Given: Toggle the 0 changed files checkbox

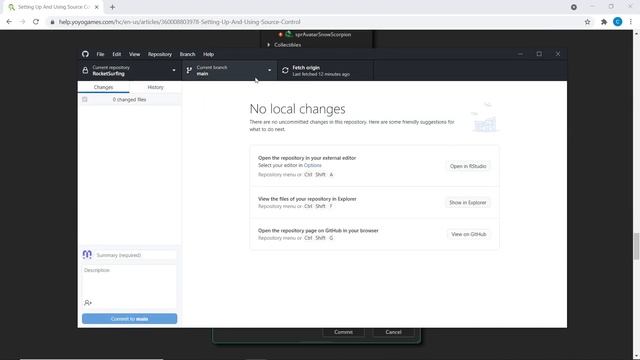Looking at the screenshot, I should tap(85, 100).
